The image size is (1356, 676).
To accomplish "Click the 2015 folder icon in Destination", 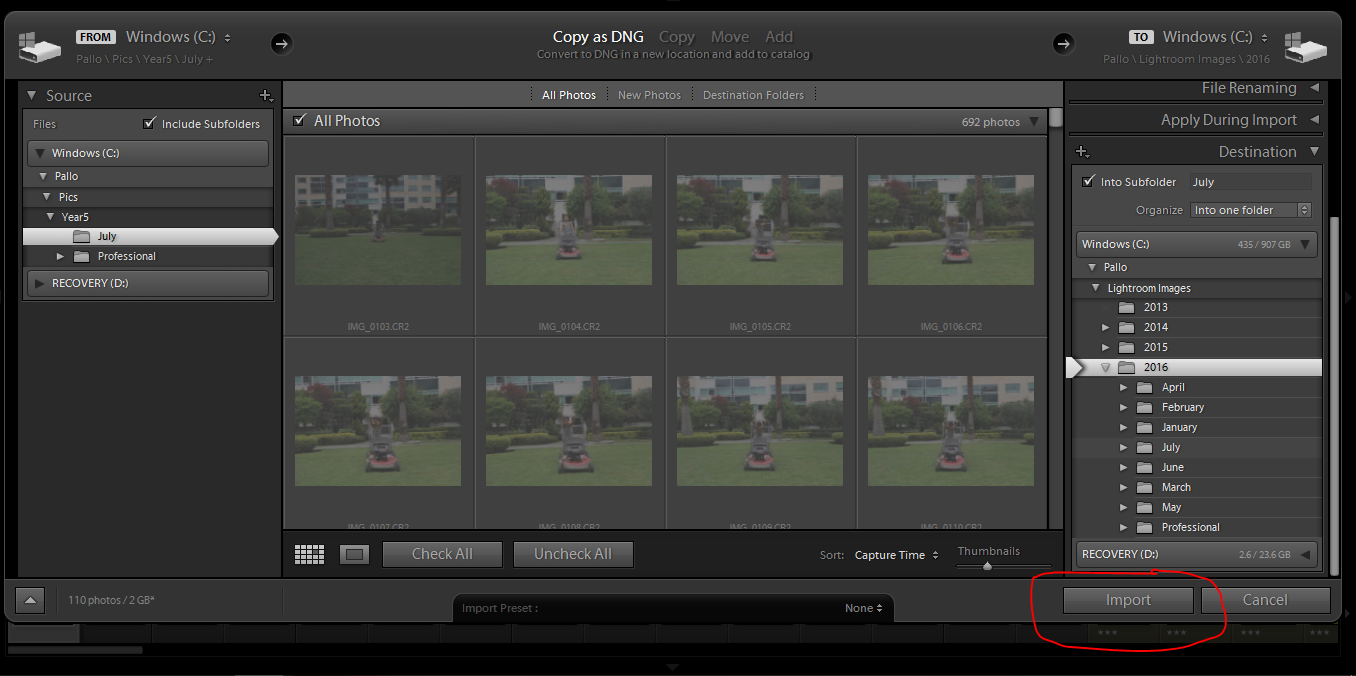I will [1126, 347].
